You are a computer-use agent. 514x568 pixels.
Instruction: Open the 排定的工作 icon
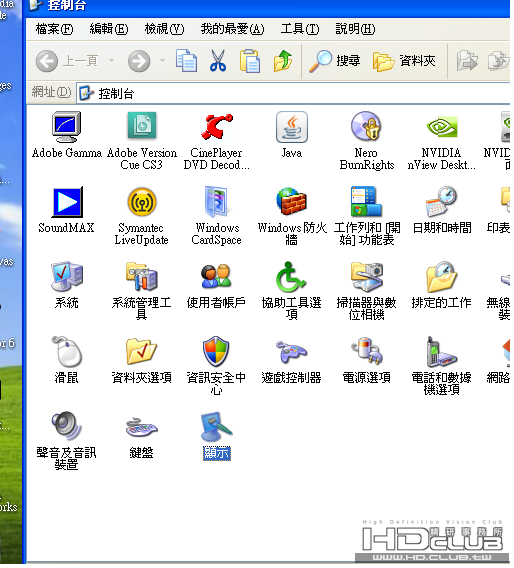(442, 277)
